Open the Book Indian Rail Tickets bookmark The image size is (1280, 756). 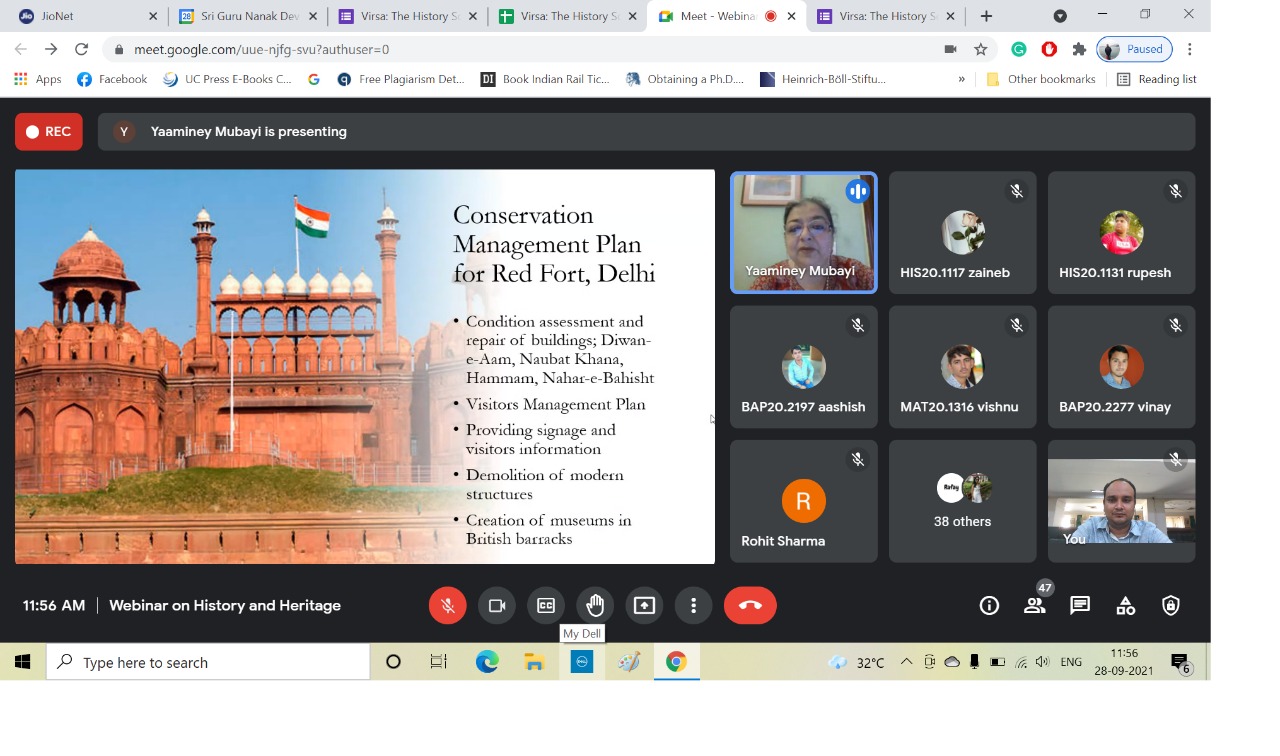(545, 80)
